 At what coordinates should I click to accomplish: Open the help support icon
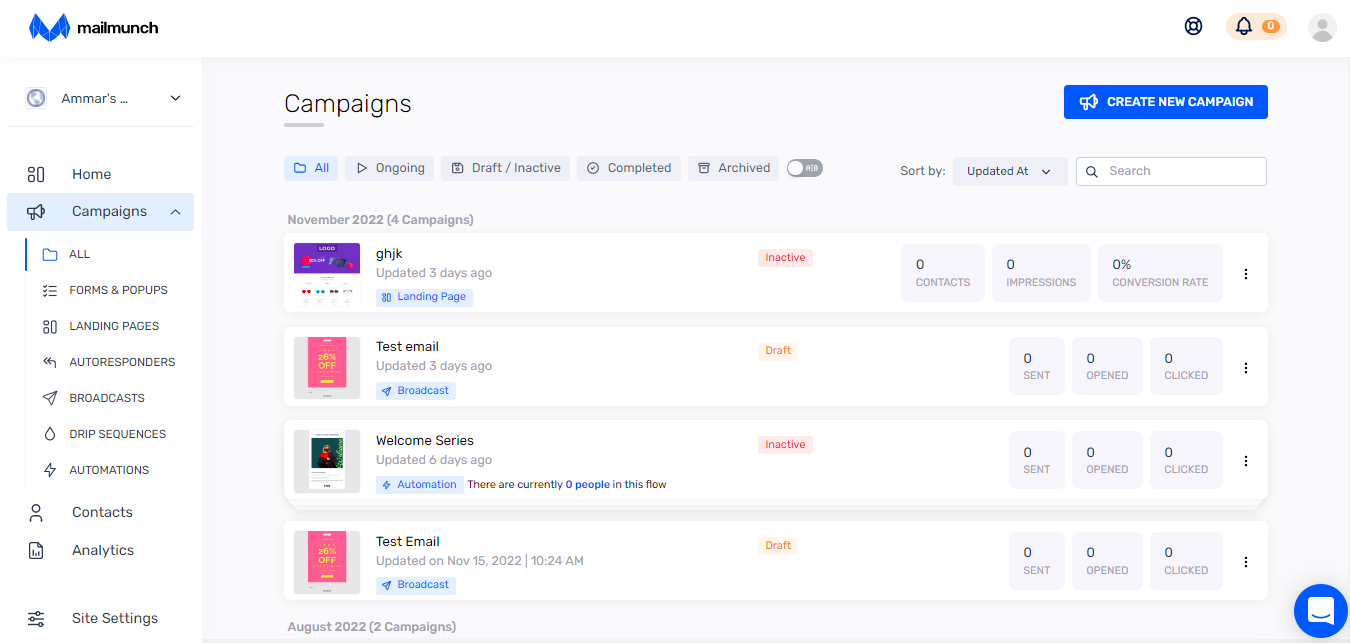coord(1193,26)
